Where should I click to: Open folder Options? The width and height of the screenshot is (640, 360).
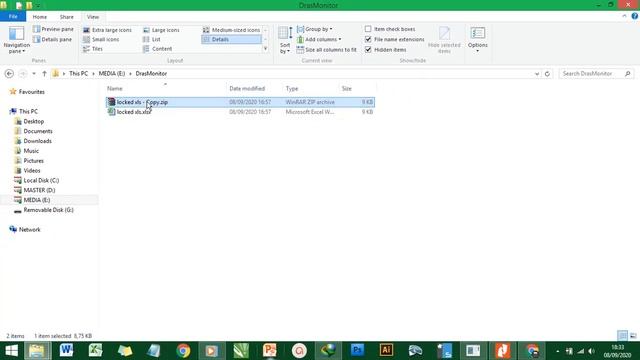point(478,39)
